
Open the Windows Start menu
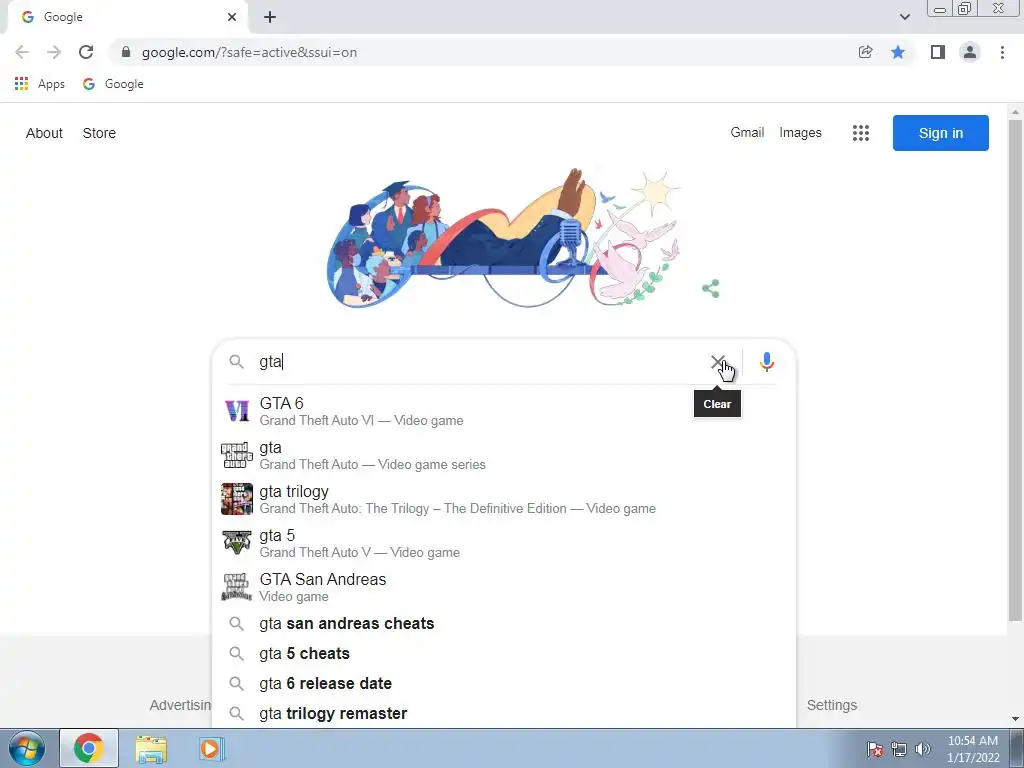click(x=26, y=748)
